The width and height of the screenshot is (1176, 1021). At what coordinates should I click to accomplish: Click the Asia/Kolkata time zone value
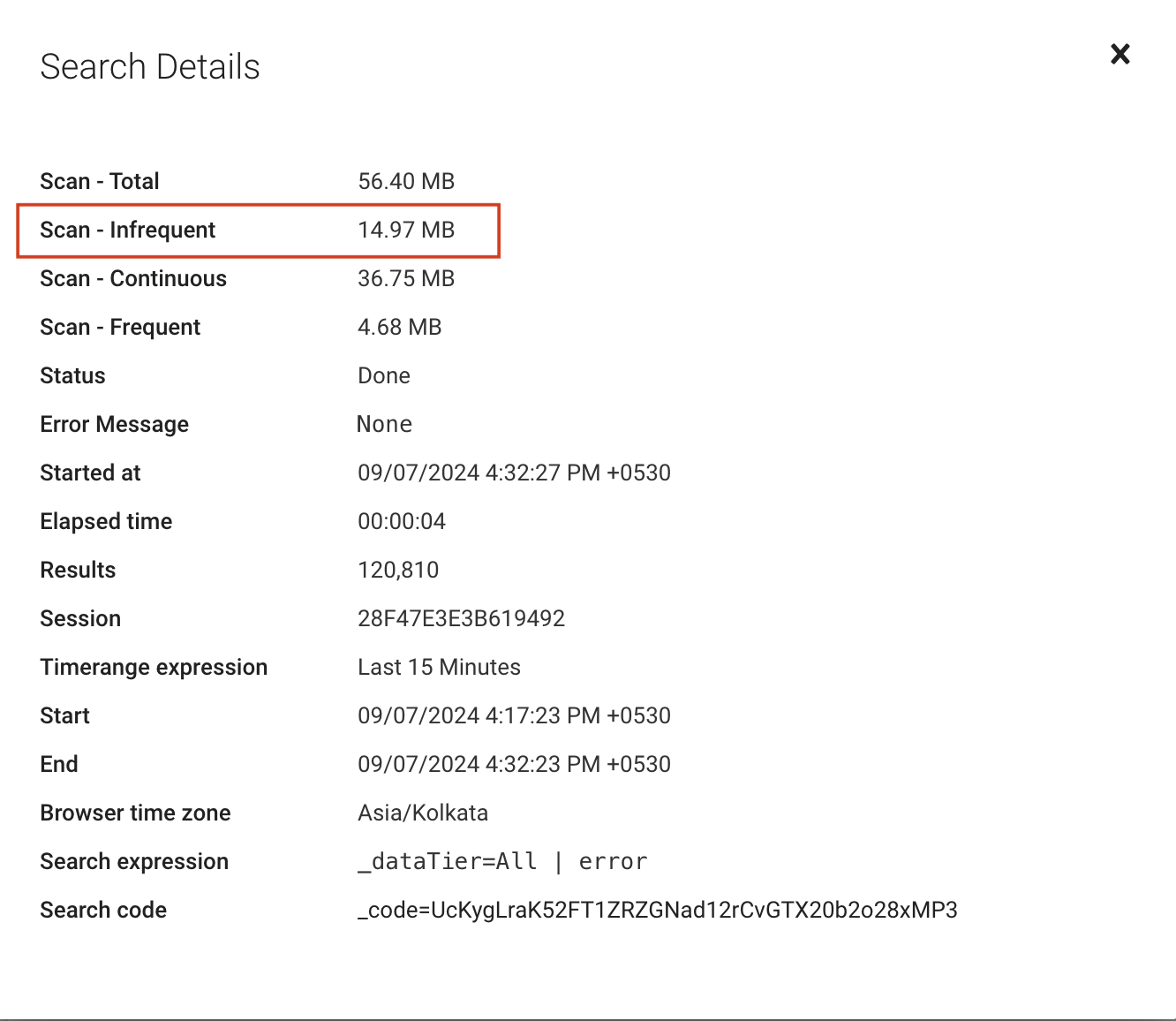423,813
